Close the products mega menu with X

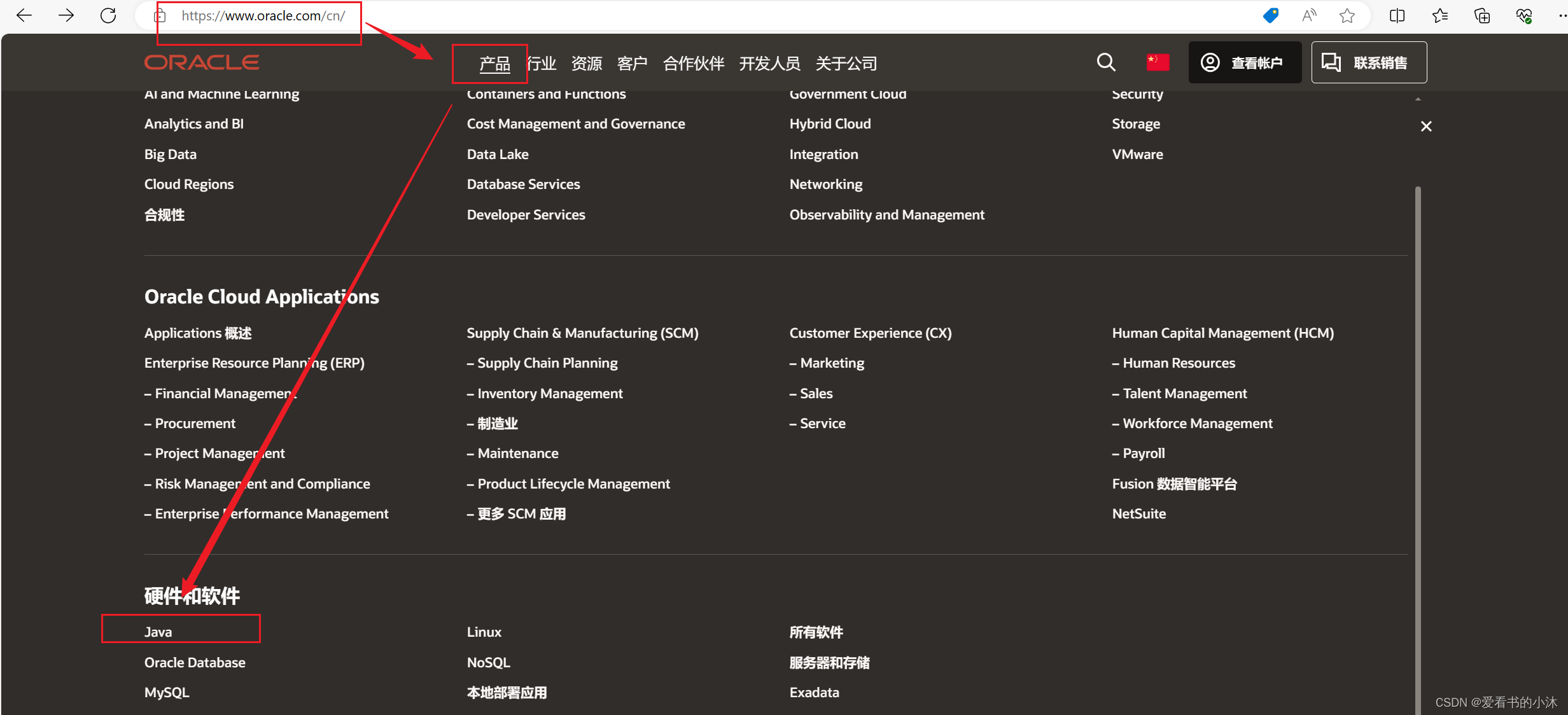coord(1426,127)
